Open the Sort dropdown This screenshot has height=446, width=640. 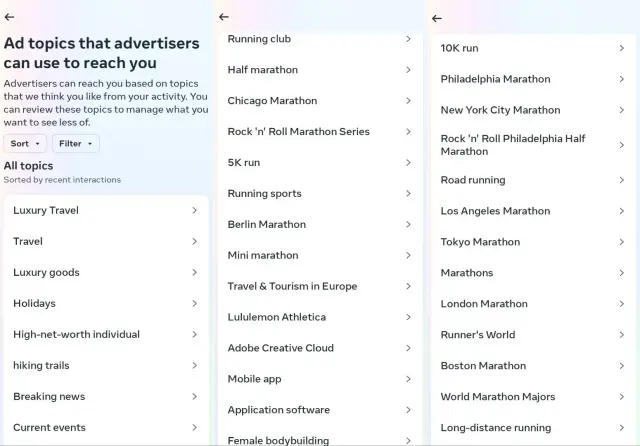coord(25,144)
